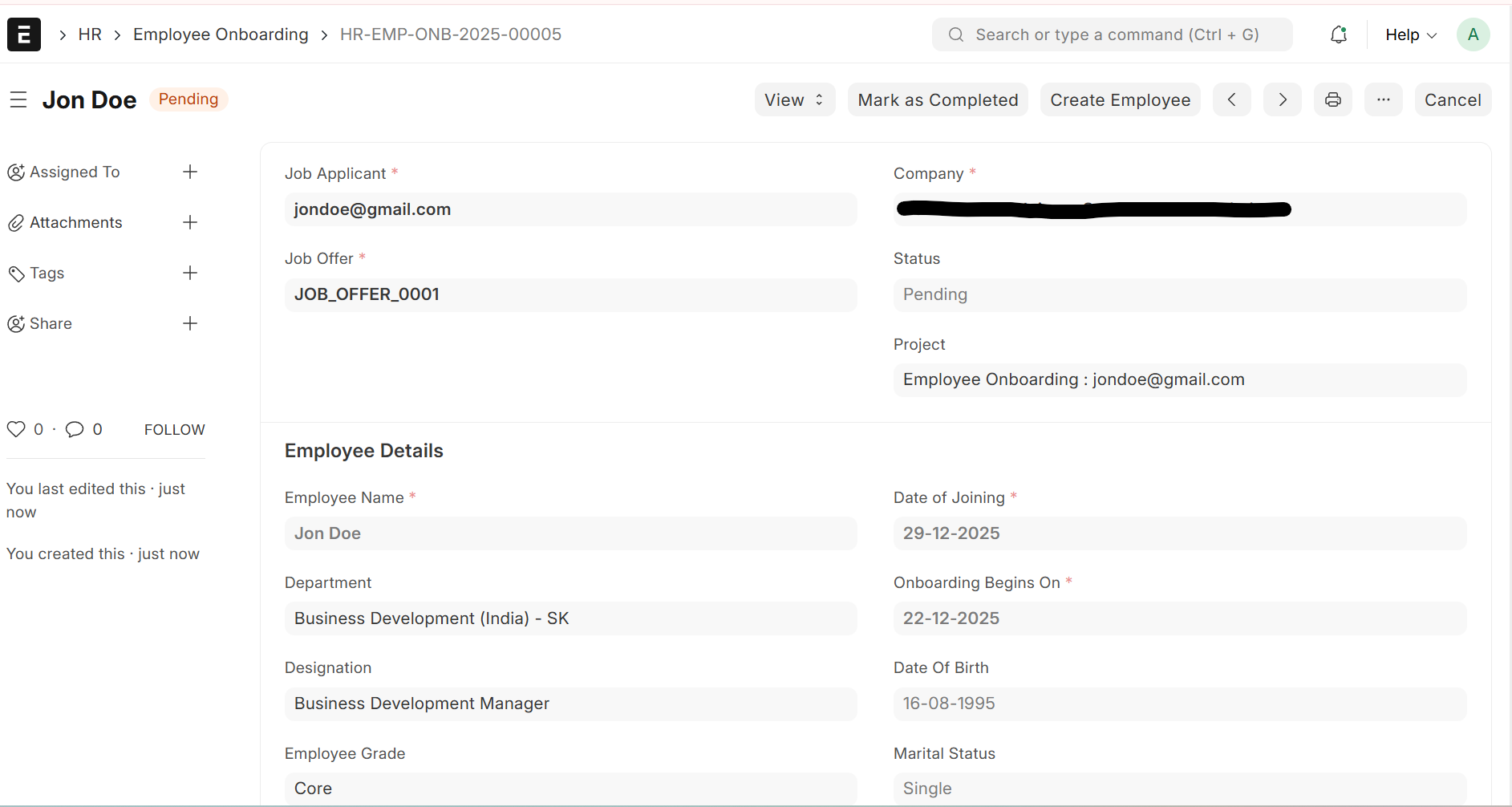The image size is (1512, 807).
Task: Click the app logo home icon
Action: (x=24, y=34)
